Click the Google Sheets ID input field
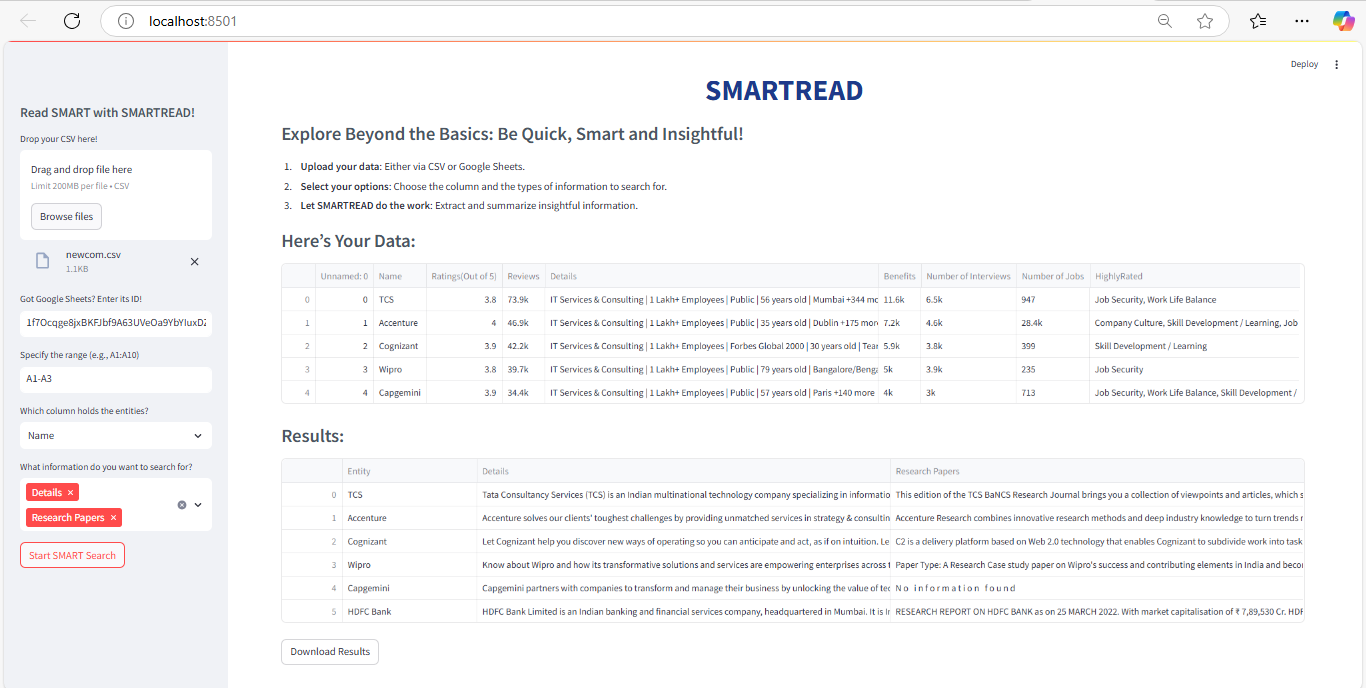The width and height of the screenshot is (1366, 688). [x=115, y=324]
